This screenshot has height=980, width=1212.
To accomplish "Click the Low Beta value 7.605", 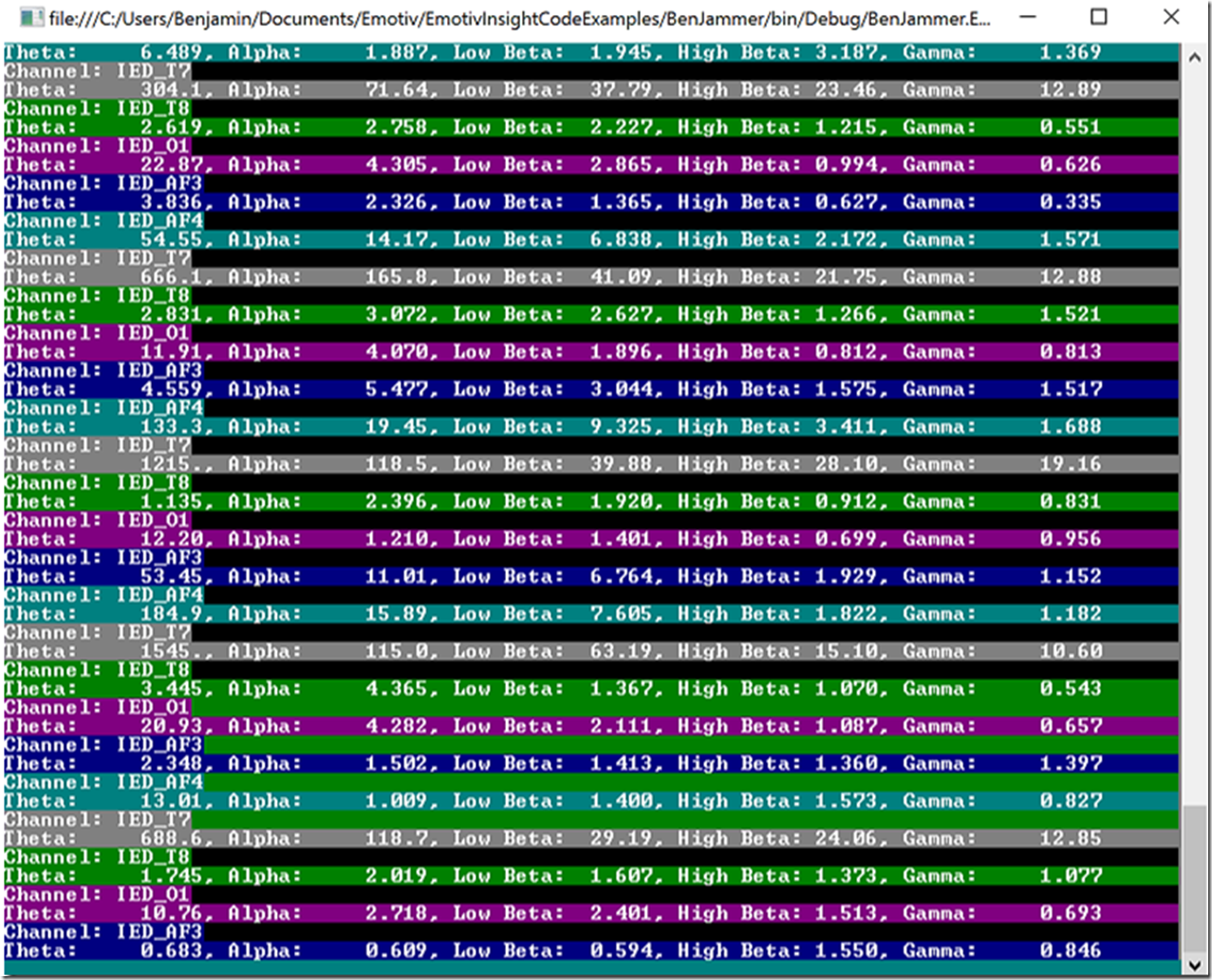I will (x=621, y=615).
